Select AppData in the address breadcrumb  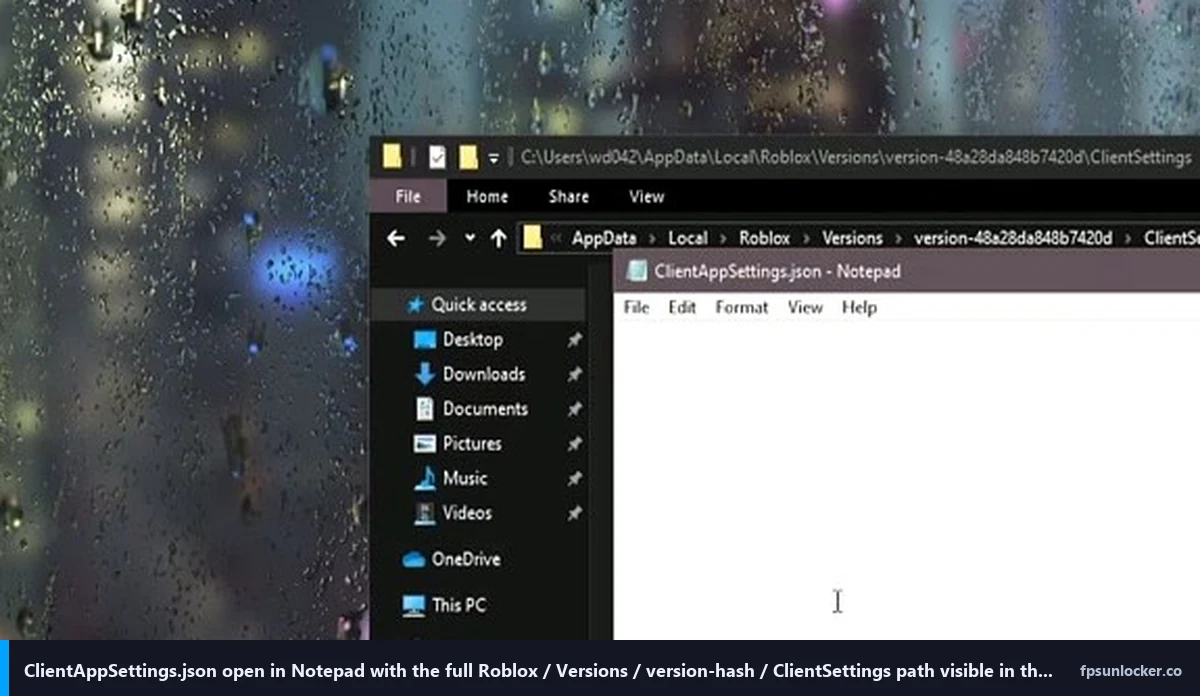(604, 238)
